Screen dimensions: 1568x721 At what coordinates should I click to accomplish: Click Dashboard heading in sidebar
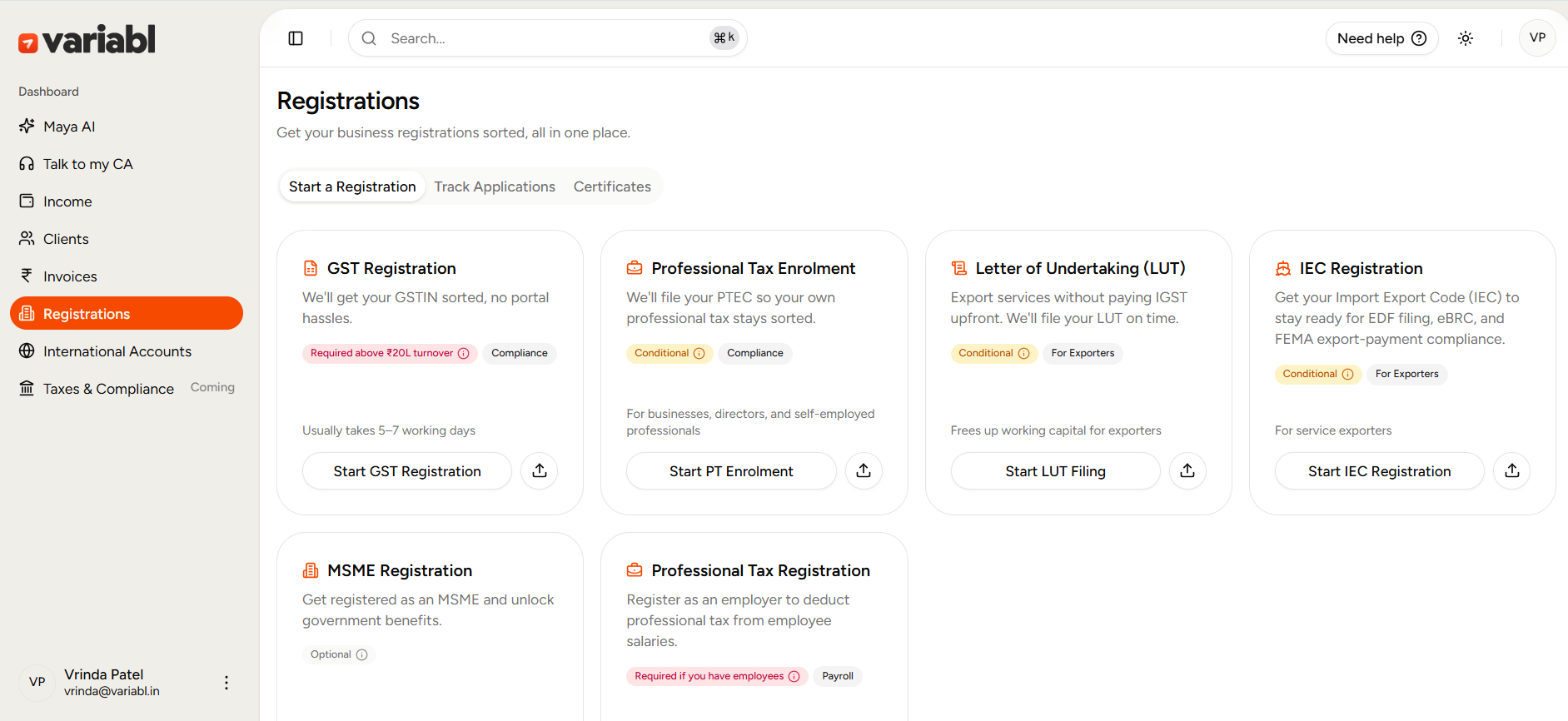[x=48, y=92]
